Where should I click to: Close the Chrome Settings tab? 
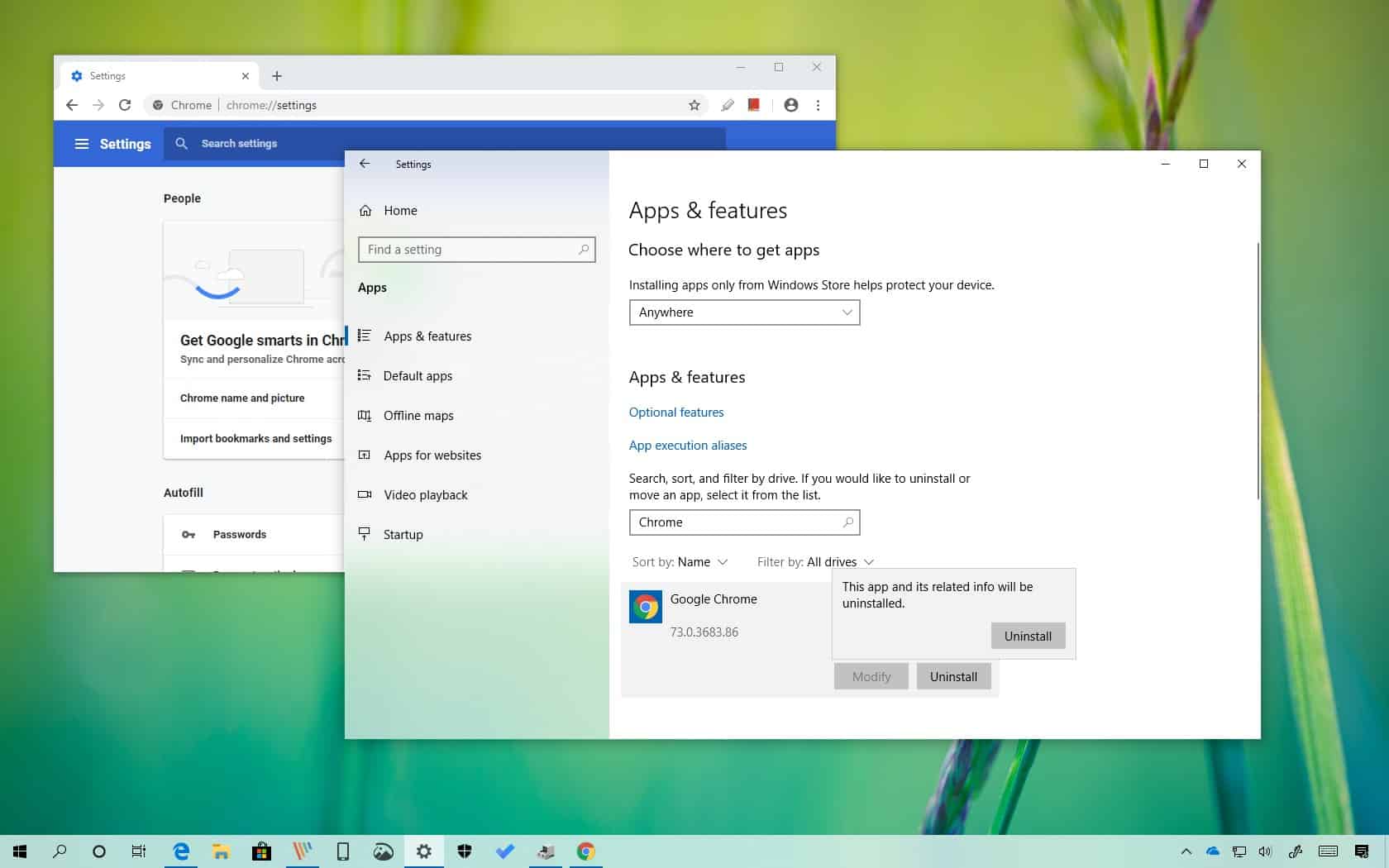(x=246, y=76)
